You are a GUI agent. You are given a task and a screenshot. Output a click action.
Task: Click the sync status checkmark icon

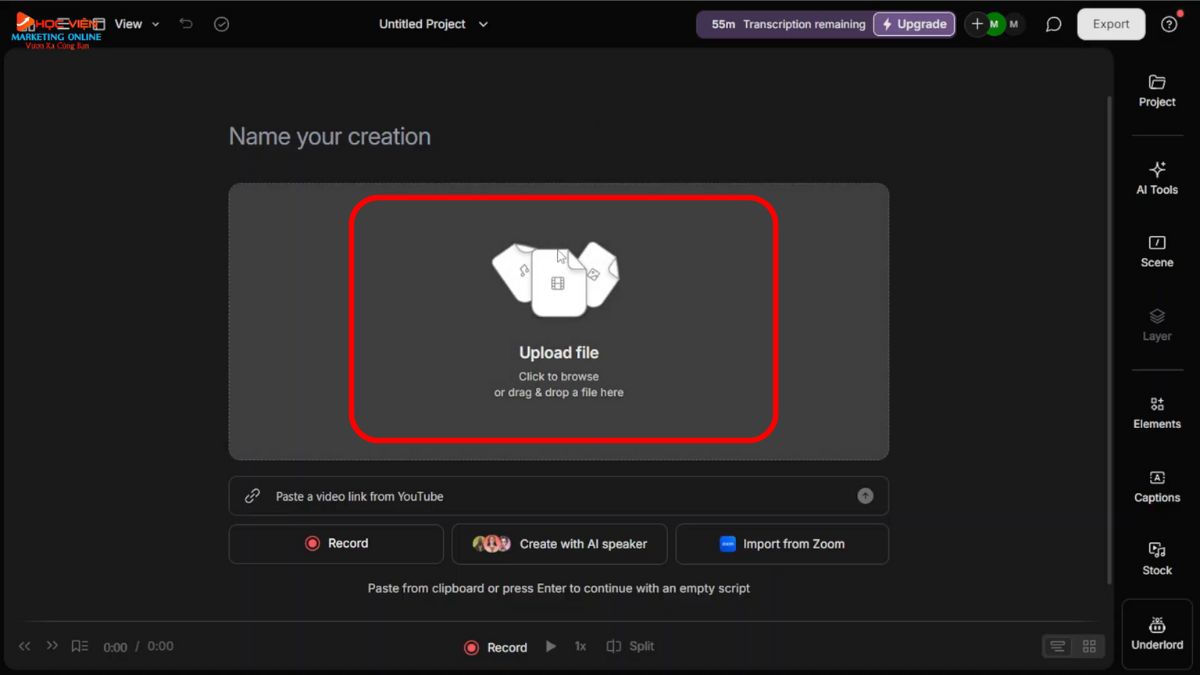pyautogui.click(x=222, y=24)
